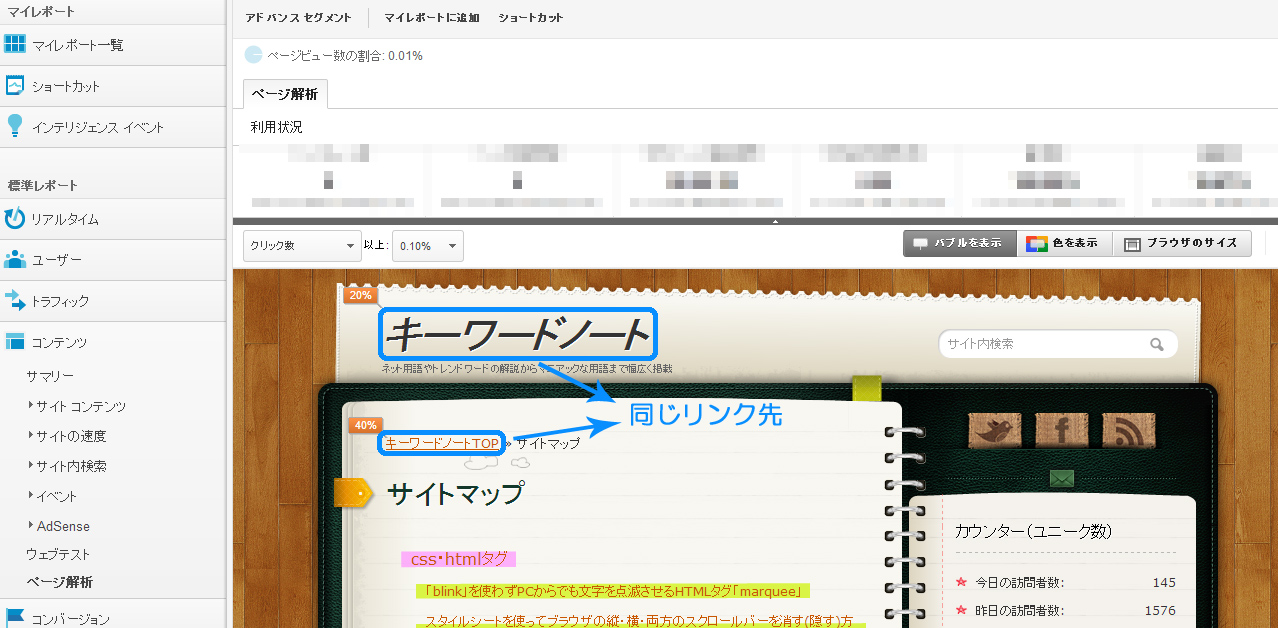
Task: Click the サイト内検索 search field
Action: click(1043, 344)
